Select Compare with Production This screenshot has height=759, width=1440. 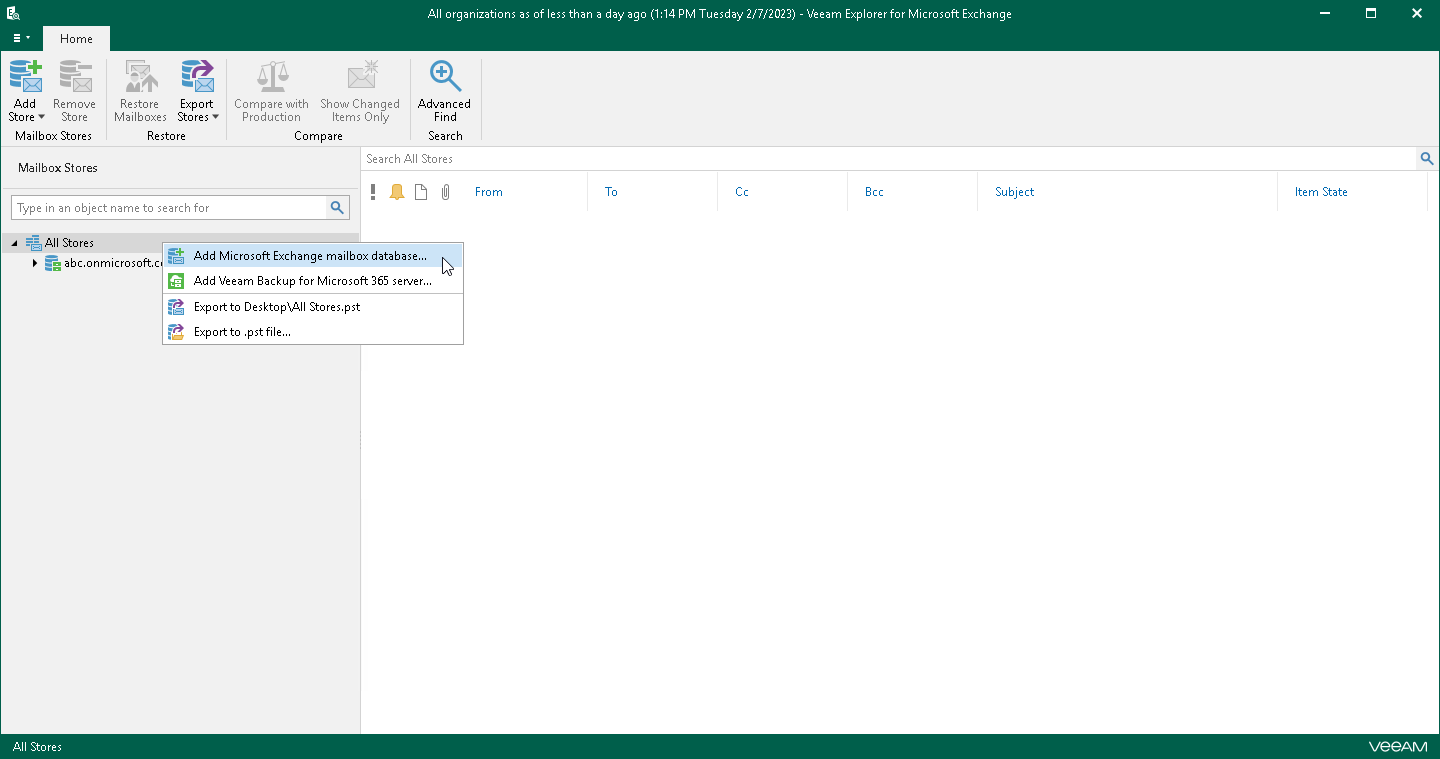click(271, 90)
